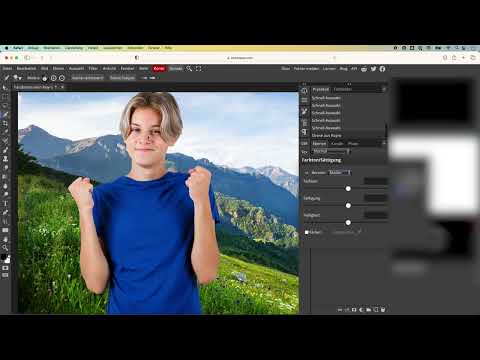Choose subtract-from-selection mode in the options bar
The height and width of the screenshot is (360, 480).
pyautogui.click(x=62, y=78)
